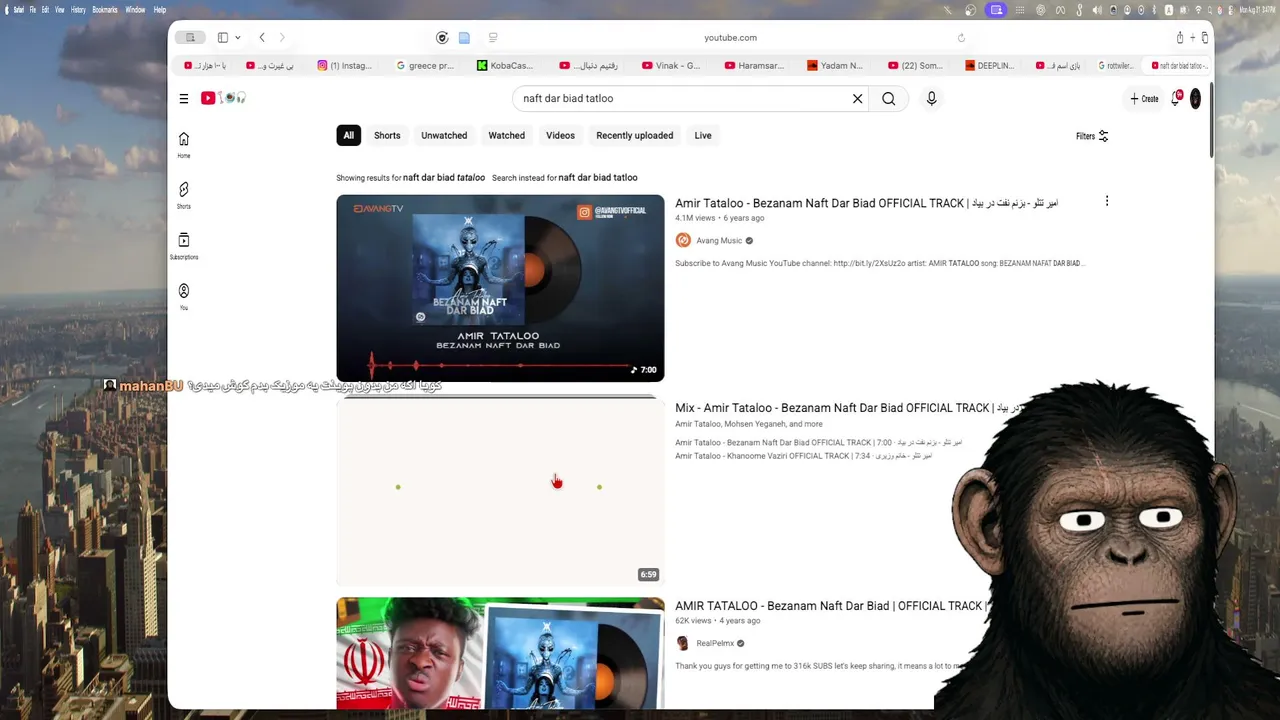Open the Create menu
The width and height of the screenshot is (1280, 720).
point(1144,98)
